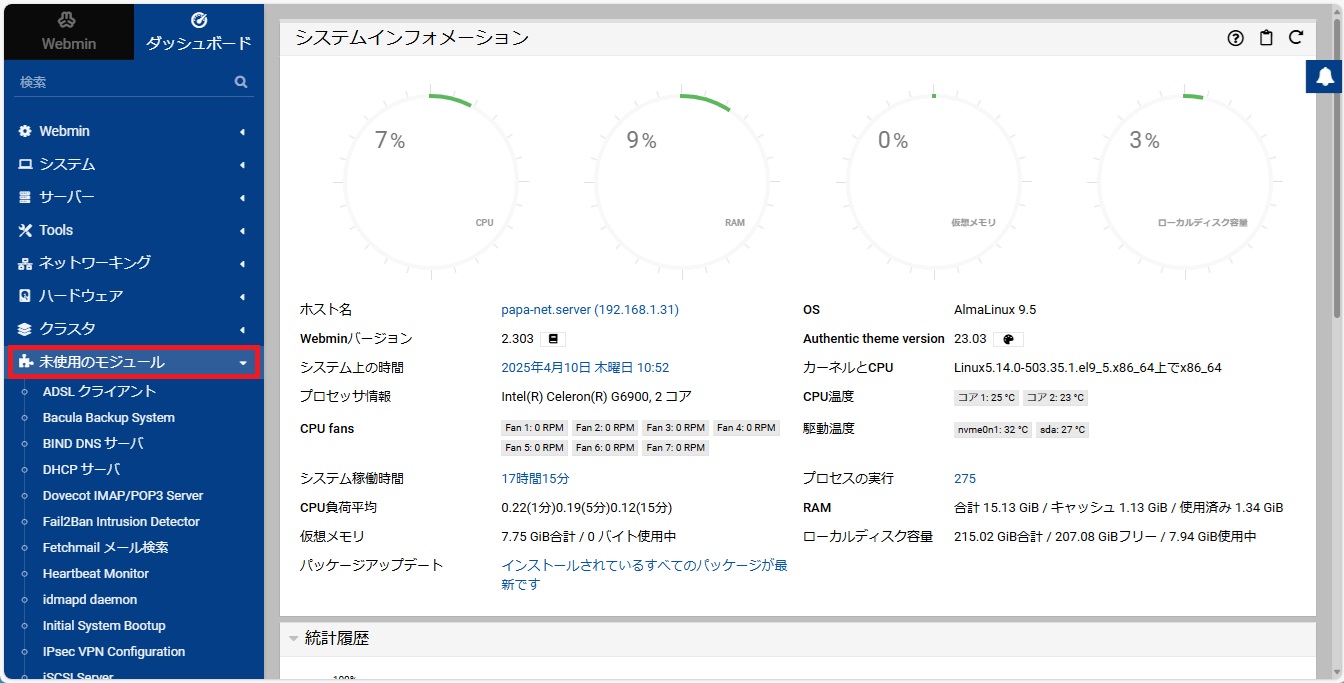Open BIND DNS サーバ module
This screenshot has width=1344, height=683.
point(93,443)
